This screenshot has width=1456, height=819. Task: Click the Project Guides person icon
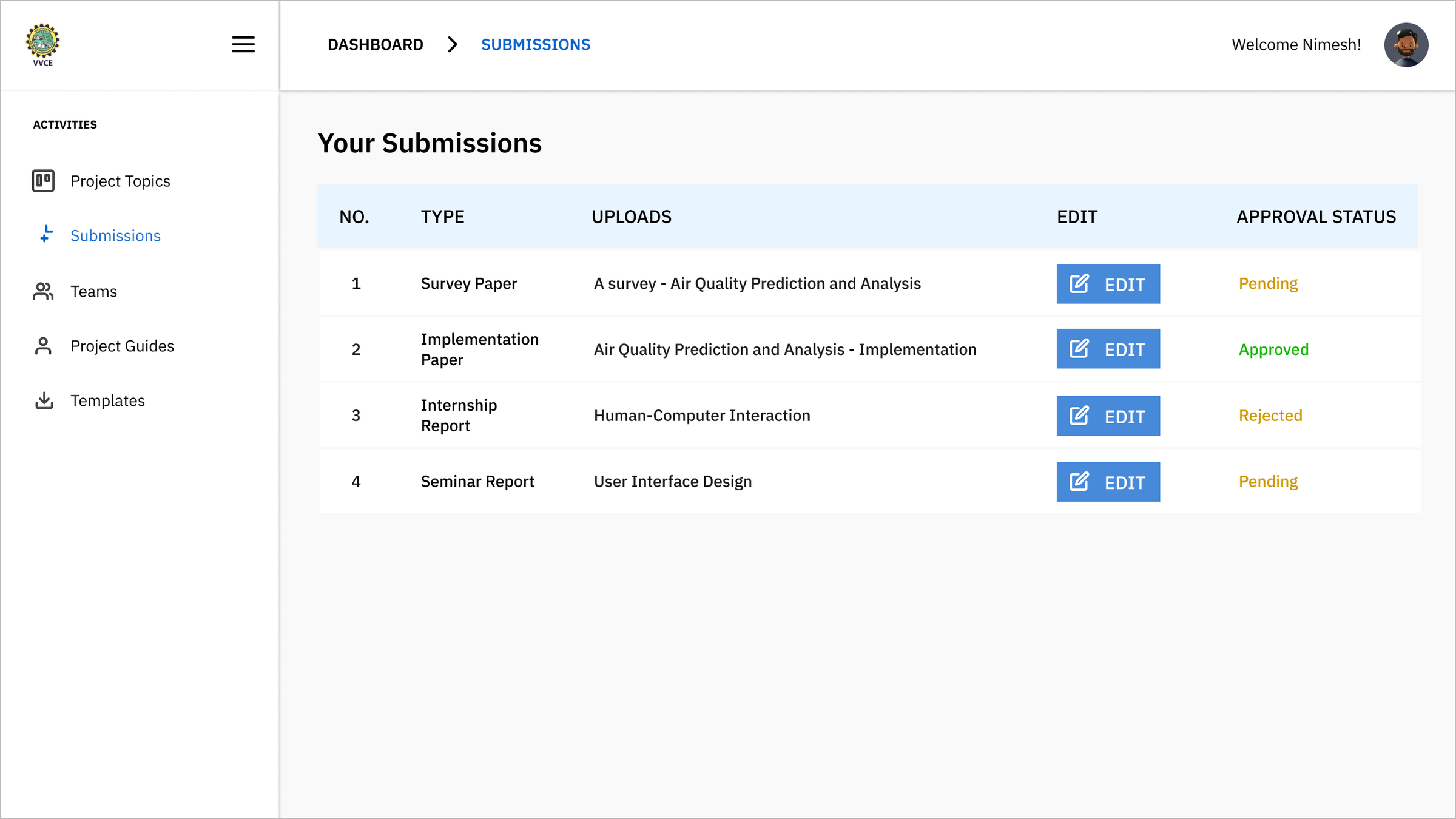[43, 346]
